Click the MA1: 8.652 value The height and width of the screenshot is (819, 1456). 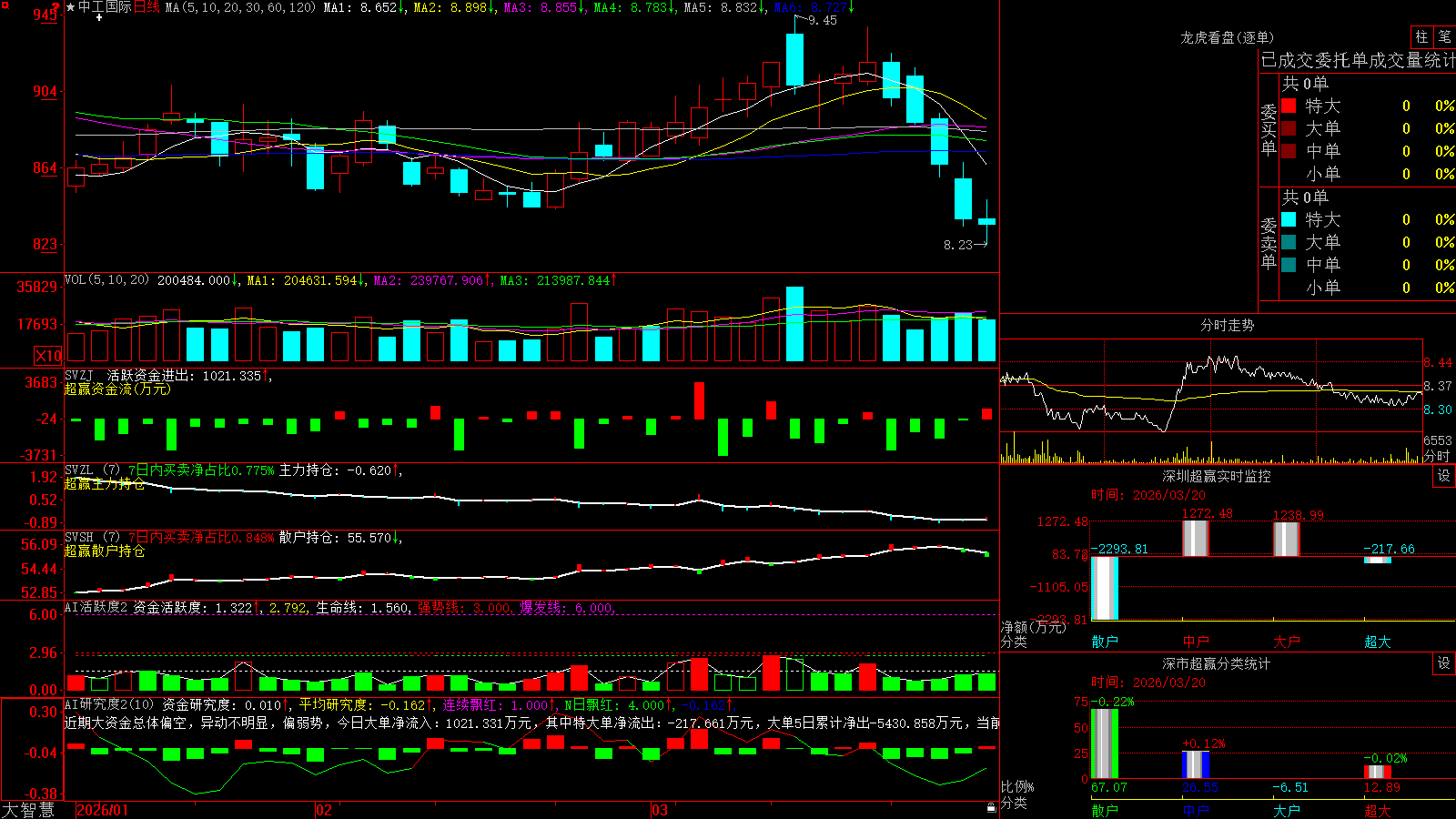365,7
